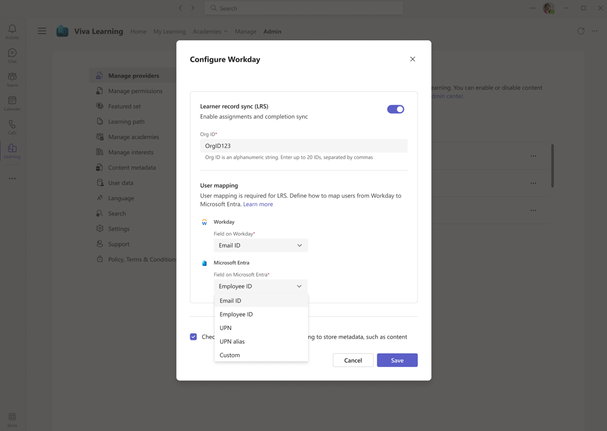The image size is (607, 431).
Task: Open first provider row ellipsis menu
Action: [x=533, y=156]
